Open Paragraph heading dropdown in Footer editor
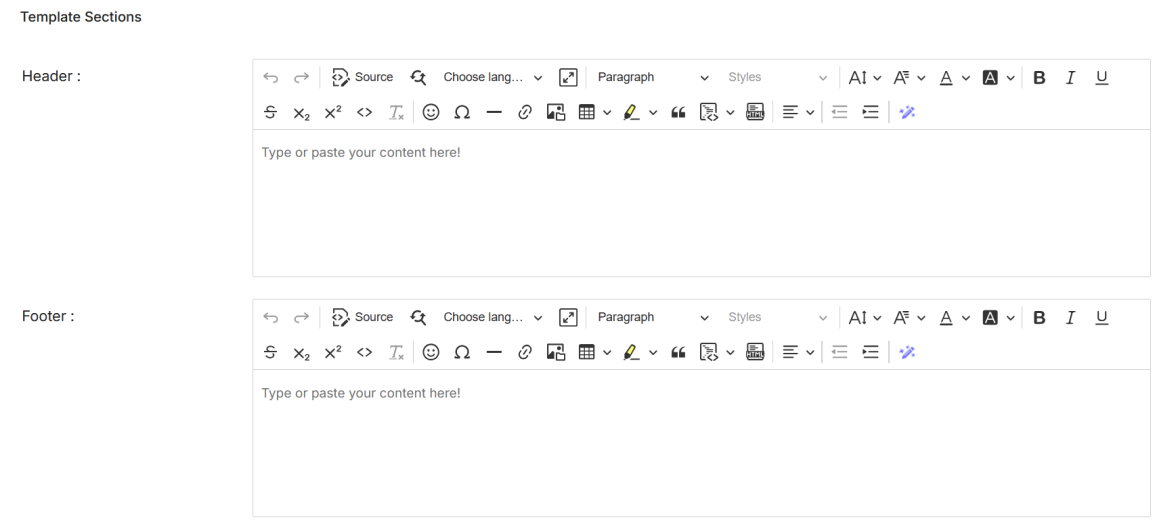The height and width of the screenshot is (528, 1176). point(652,317)
